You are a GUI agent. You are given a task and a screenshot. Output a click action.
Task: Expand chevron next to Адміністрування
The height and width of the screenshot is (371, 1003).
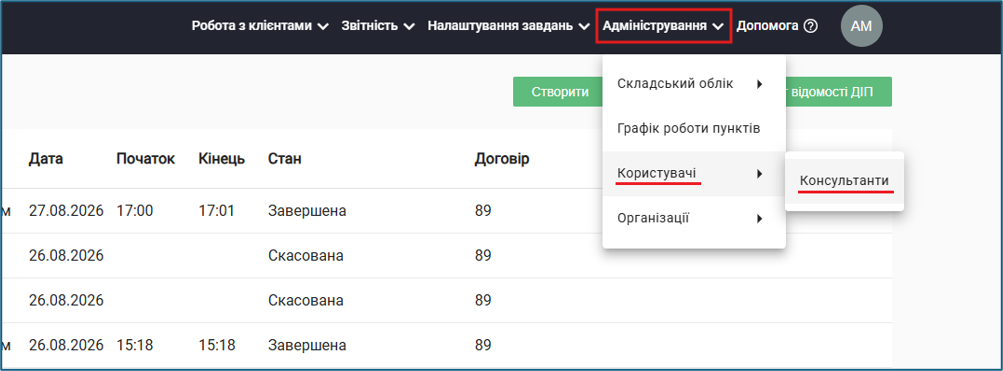[x=718, y=27]
